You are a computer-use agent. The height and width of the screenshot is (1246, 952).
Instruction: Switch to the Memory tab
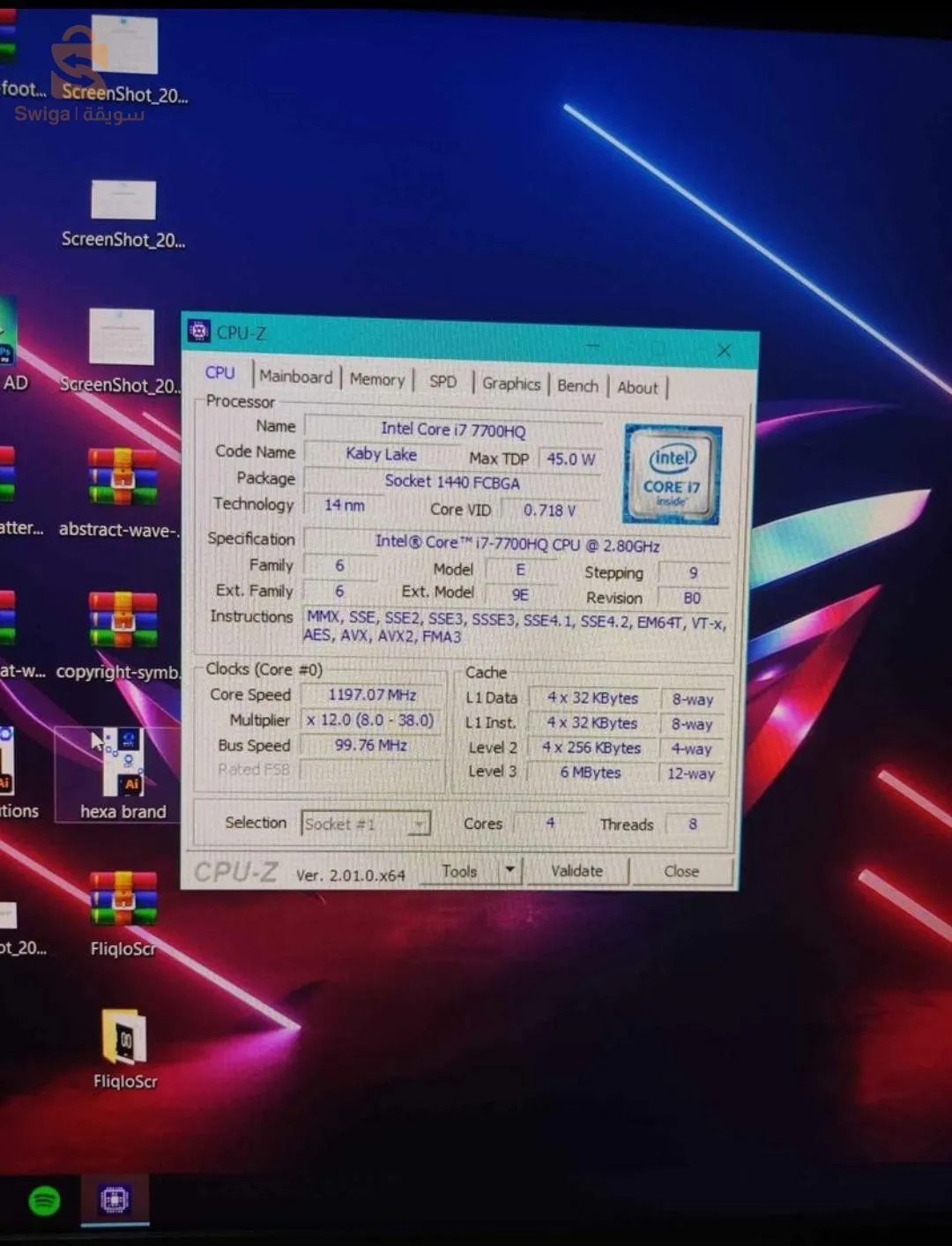pos(376,379)
